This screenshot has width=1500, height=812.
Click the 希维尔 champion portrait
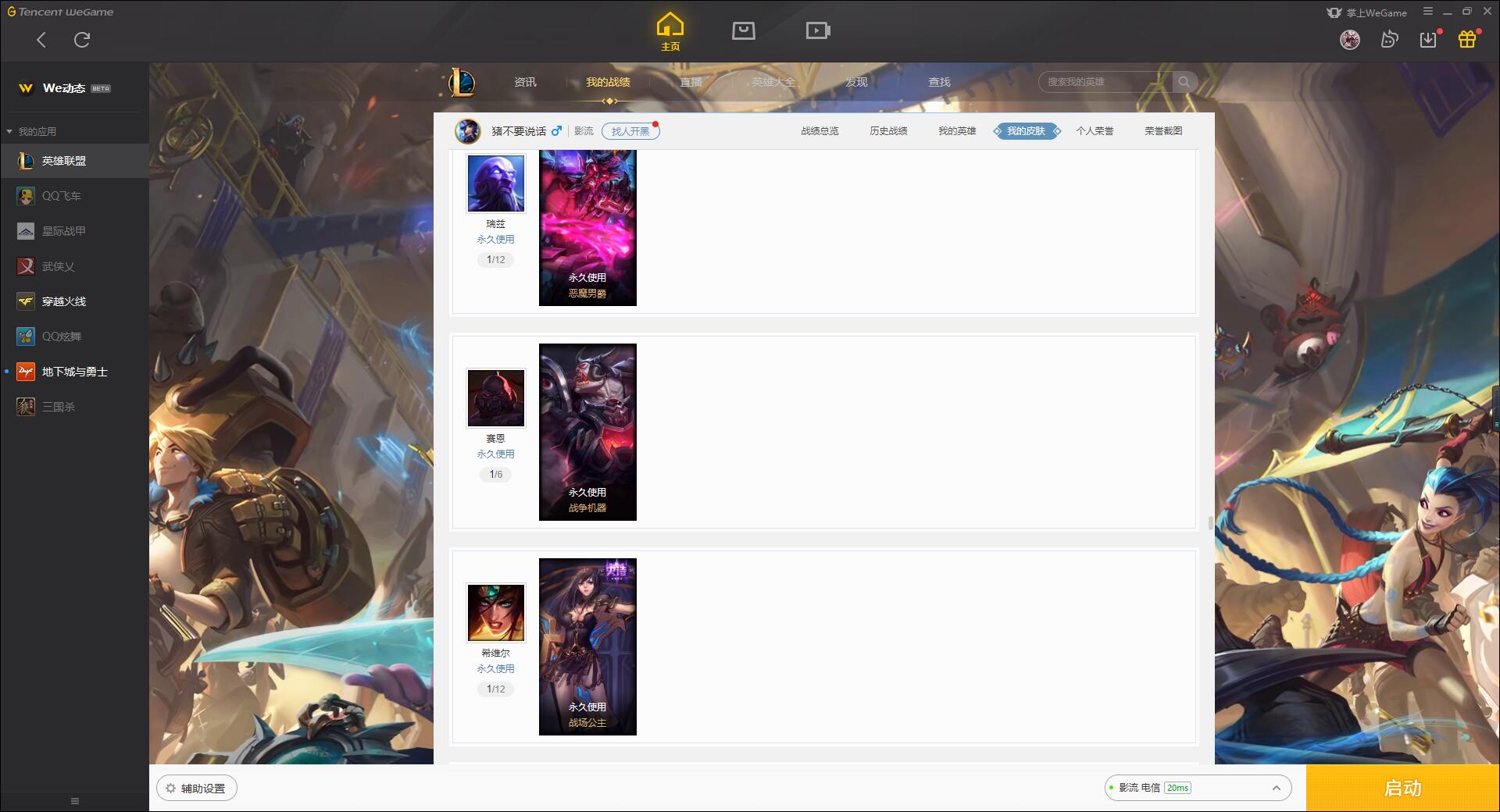(x=496, y=613)
